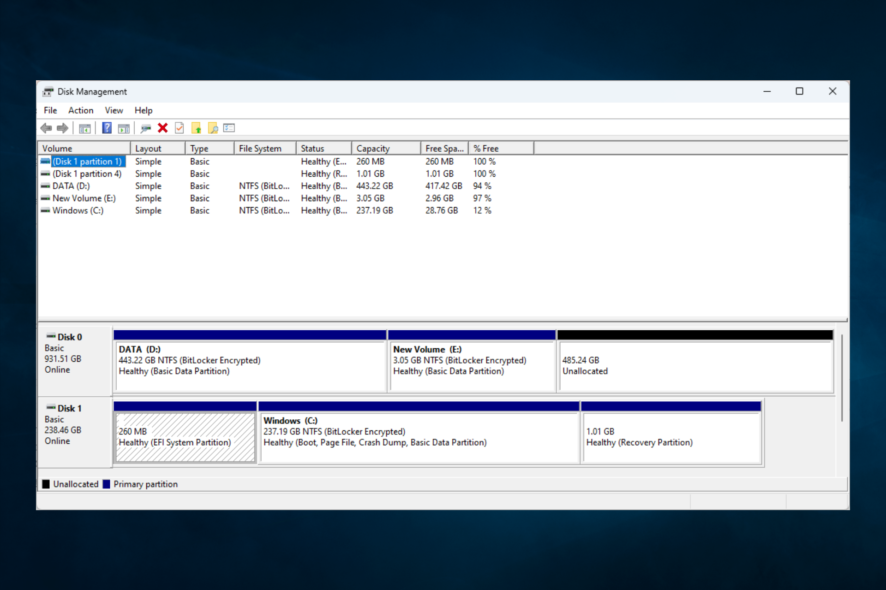Viewport: 886px width, 590px height.
Task: Click the Show/Hide Action Pane icon
Action: click(x=124, y=128)
